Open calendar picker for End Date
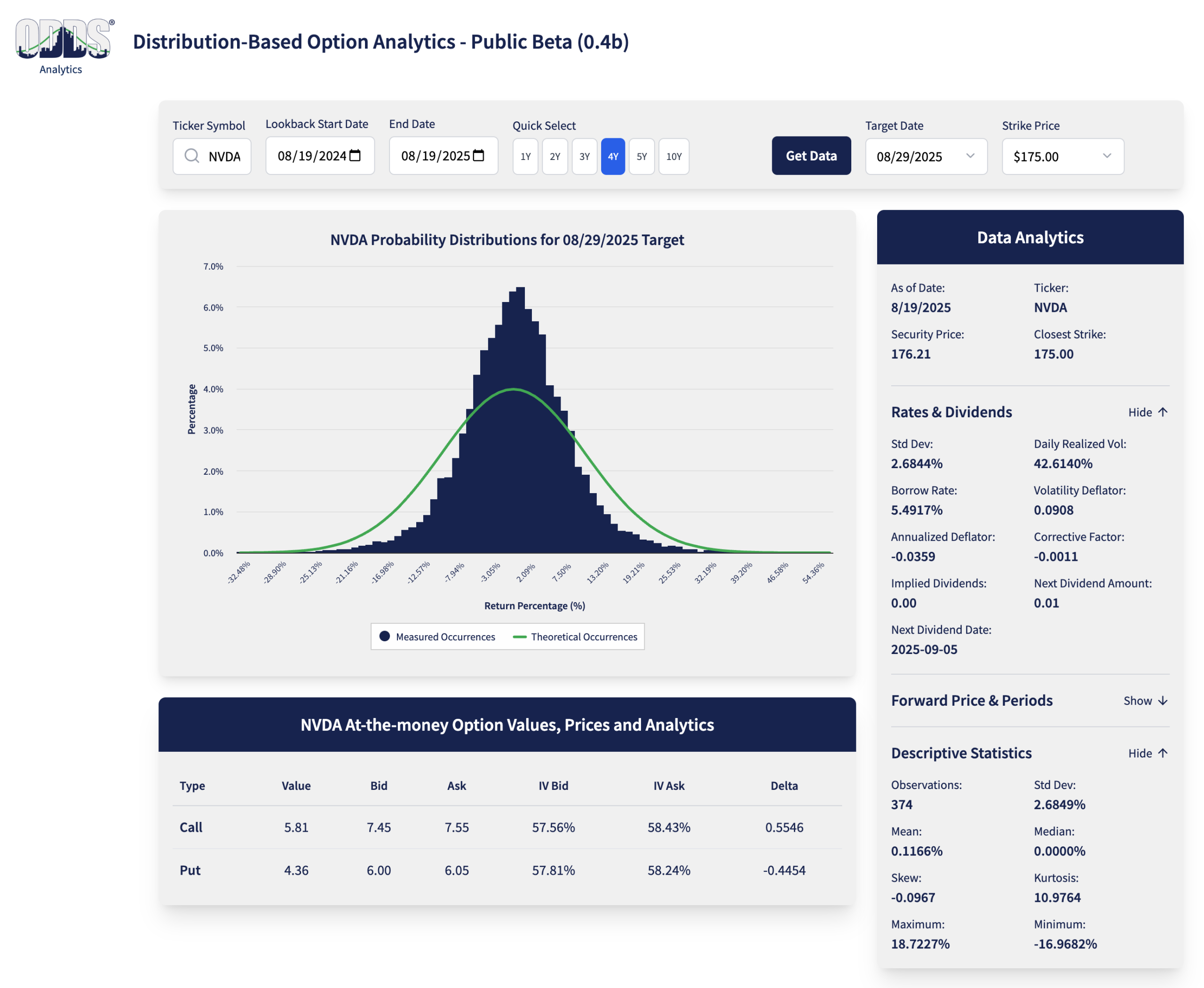 coord(478,155)
